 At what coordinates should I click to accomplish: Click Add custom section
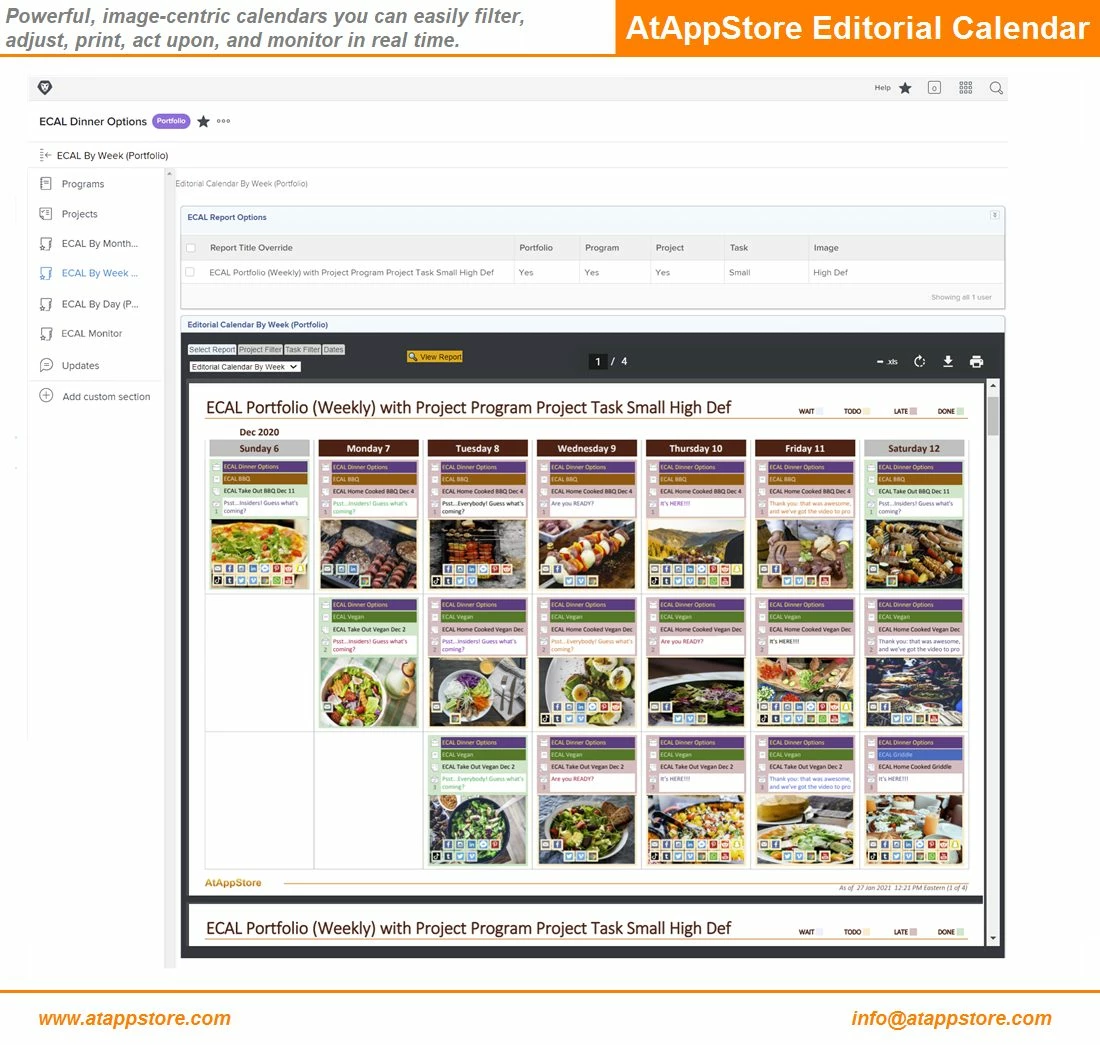106,396
